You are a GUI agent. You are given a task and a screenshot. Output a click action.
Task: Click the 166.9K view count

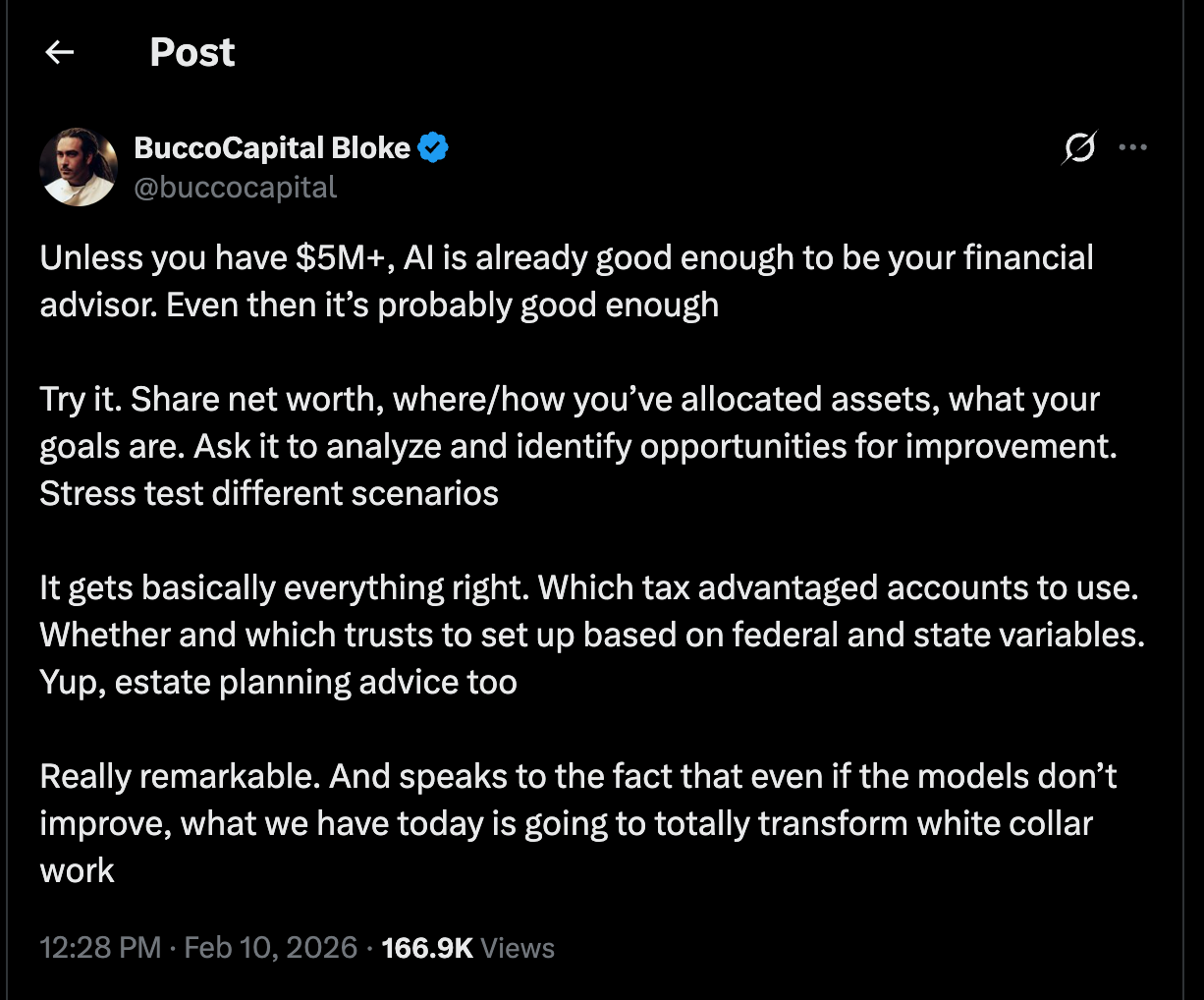pyautogui.click(x=427, y=948)
